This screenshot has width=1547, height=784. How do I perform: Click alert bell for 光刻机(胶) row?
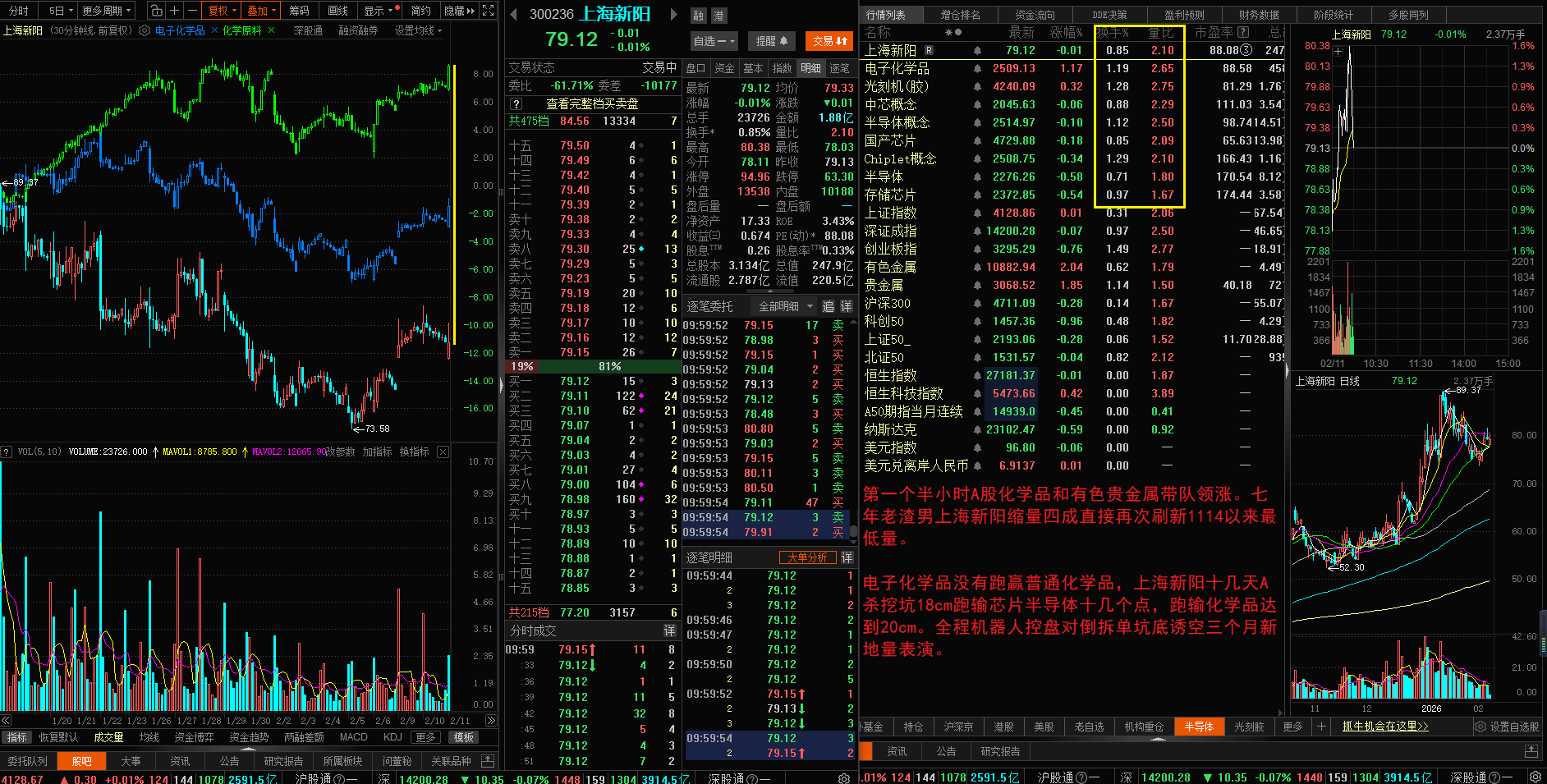[977, 86]
